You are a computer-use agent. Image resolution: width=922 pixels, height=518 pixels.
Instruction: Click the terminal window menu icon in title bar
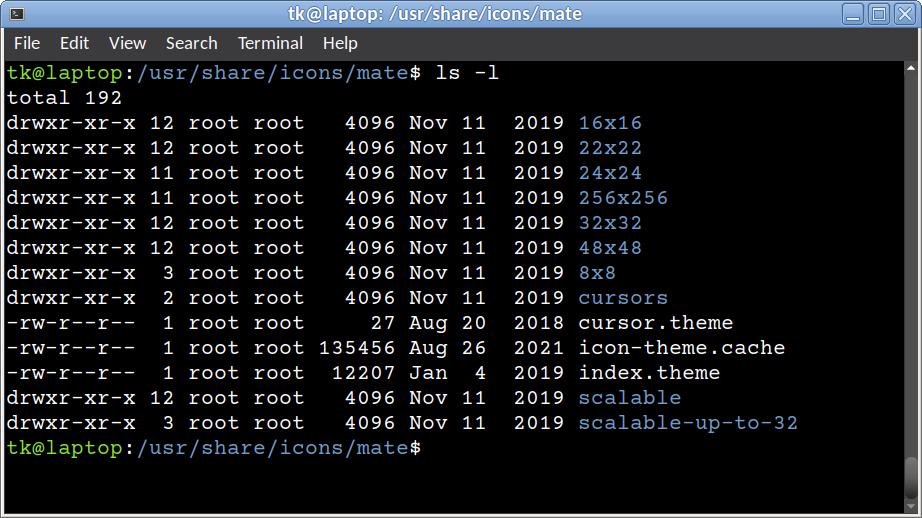pyautogui.click(x=16, y=14)
